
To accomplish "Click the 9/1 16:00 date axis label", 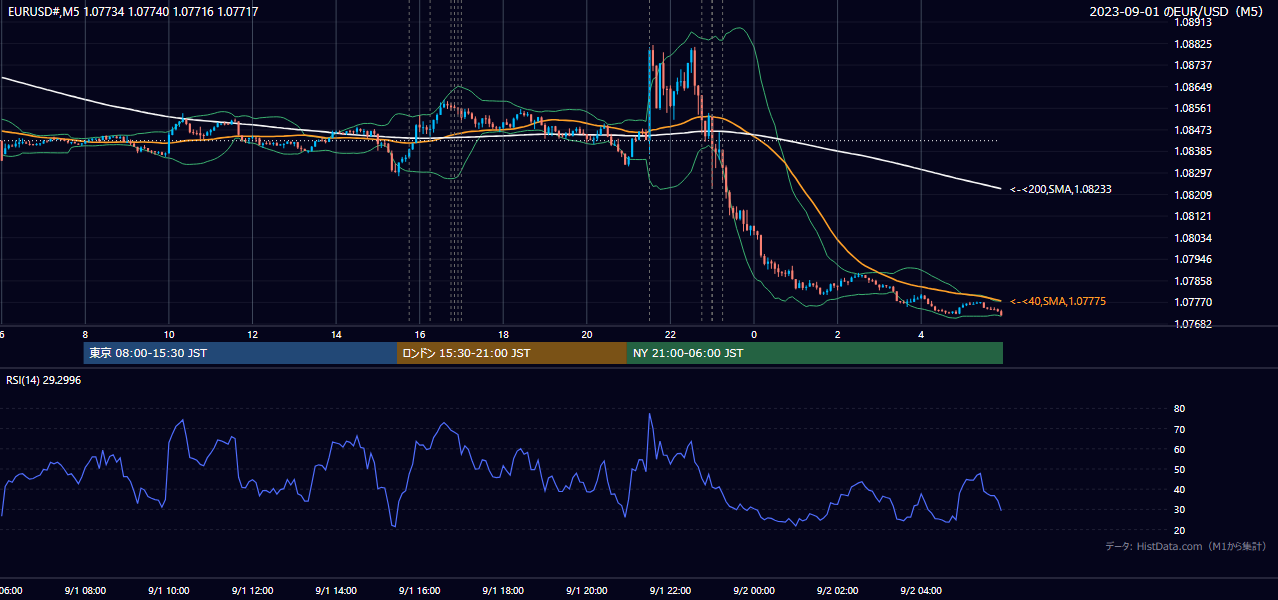I will click(420, 591).
